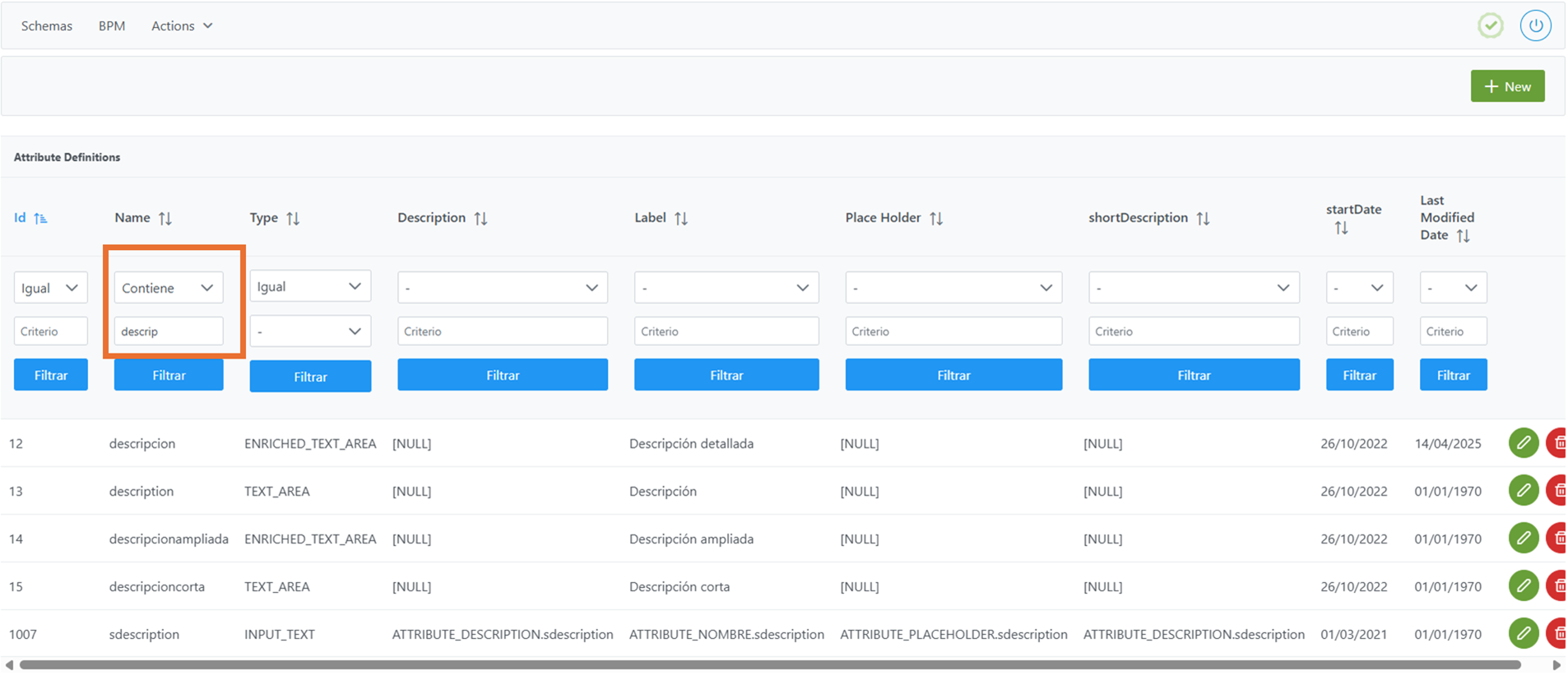Open the Type value dropdown below Igual

(309, 331)
